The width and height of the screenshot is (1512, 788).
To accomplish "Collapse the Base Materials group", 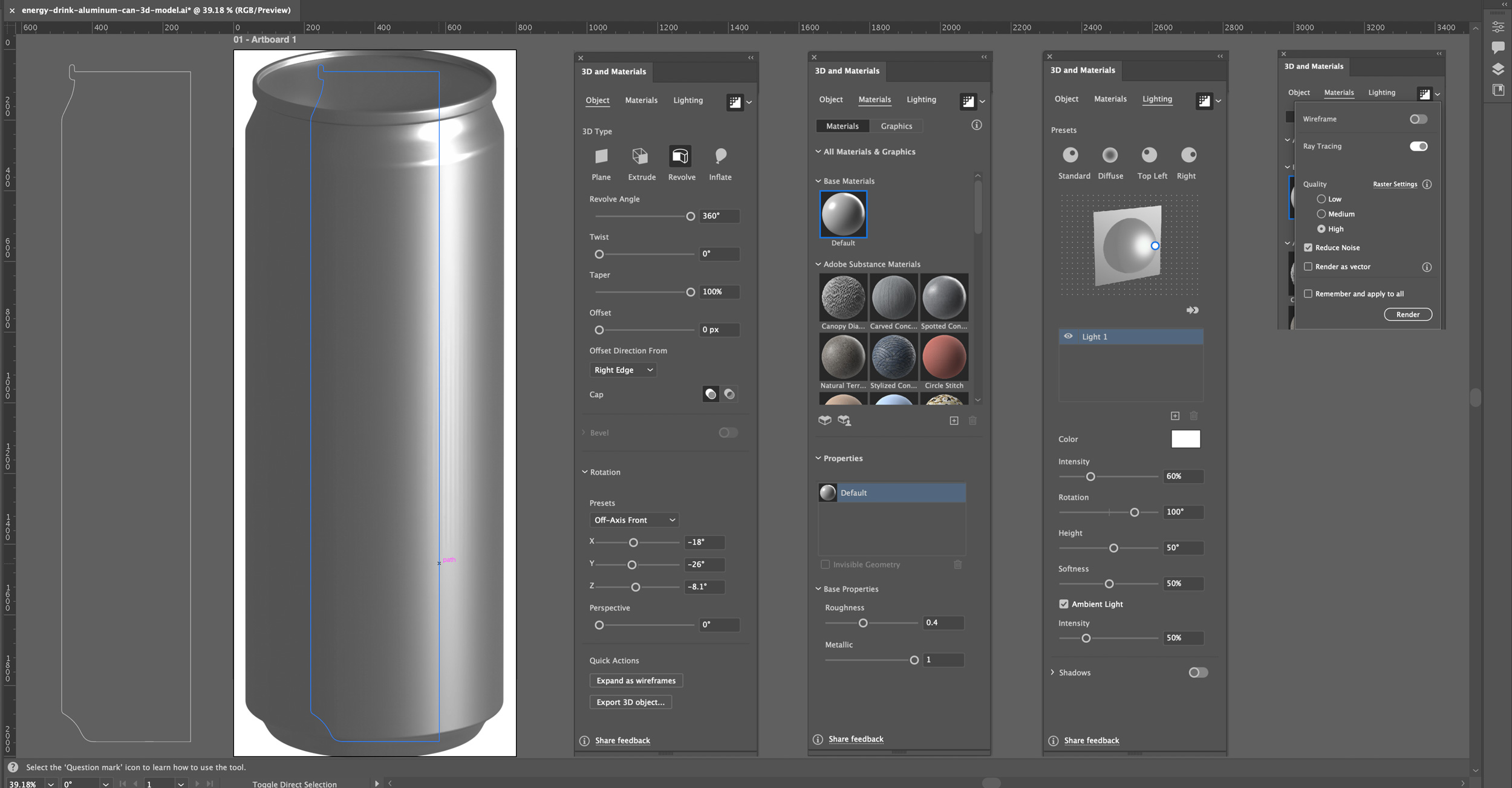I will coord(818,181).
